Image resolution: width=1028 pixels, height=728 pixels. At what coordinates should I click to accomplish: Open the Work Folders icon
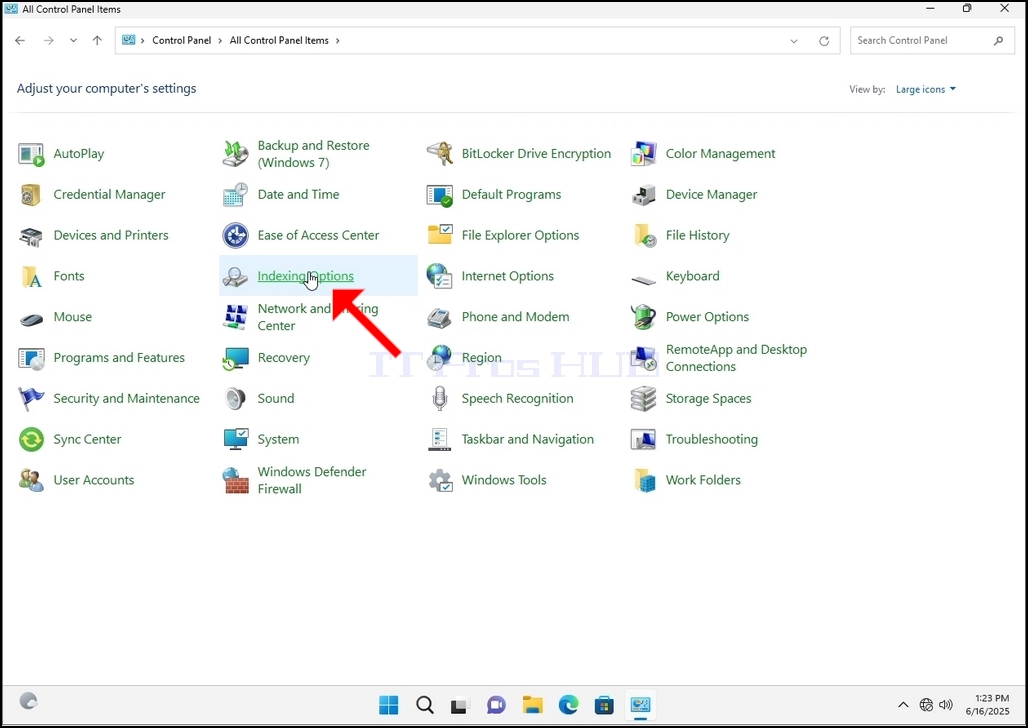(644, 480)
